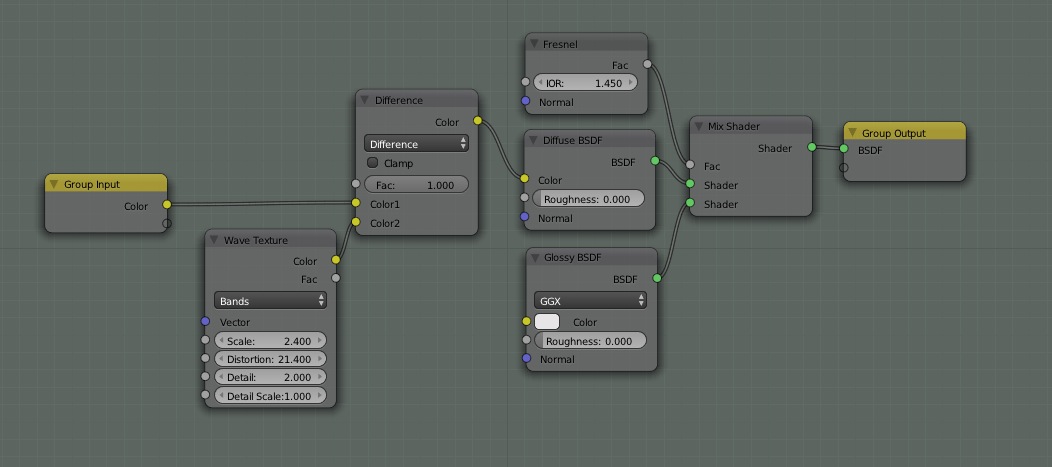Click the Distortion 21.400 field
Screen dimensions: 1052x467
[x=270, y=359]
